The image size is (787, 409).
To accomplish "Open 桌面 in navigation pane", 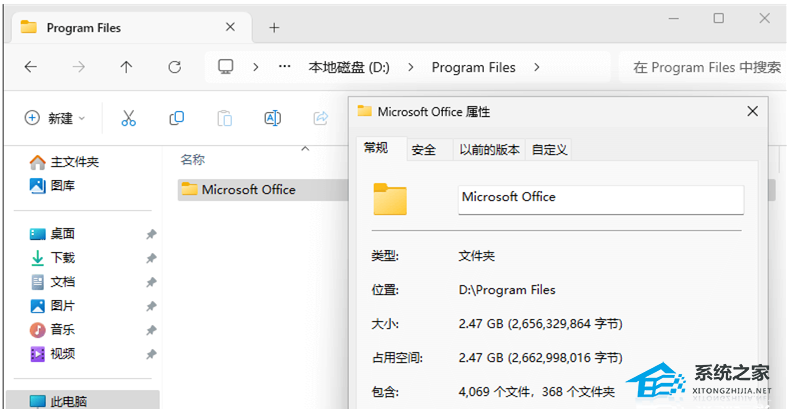I will (x=52, y=234).
